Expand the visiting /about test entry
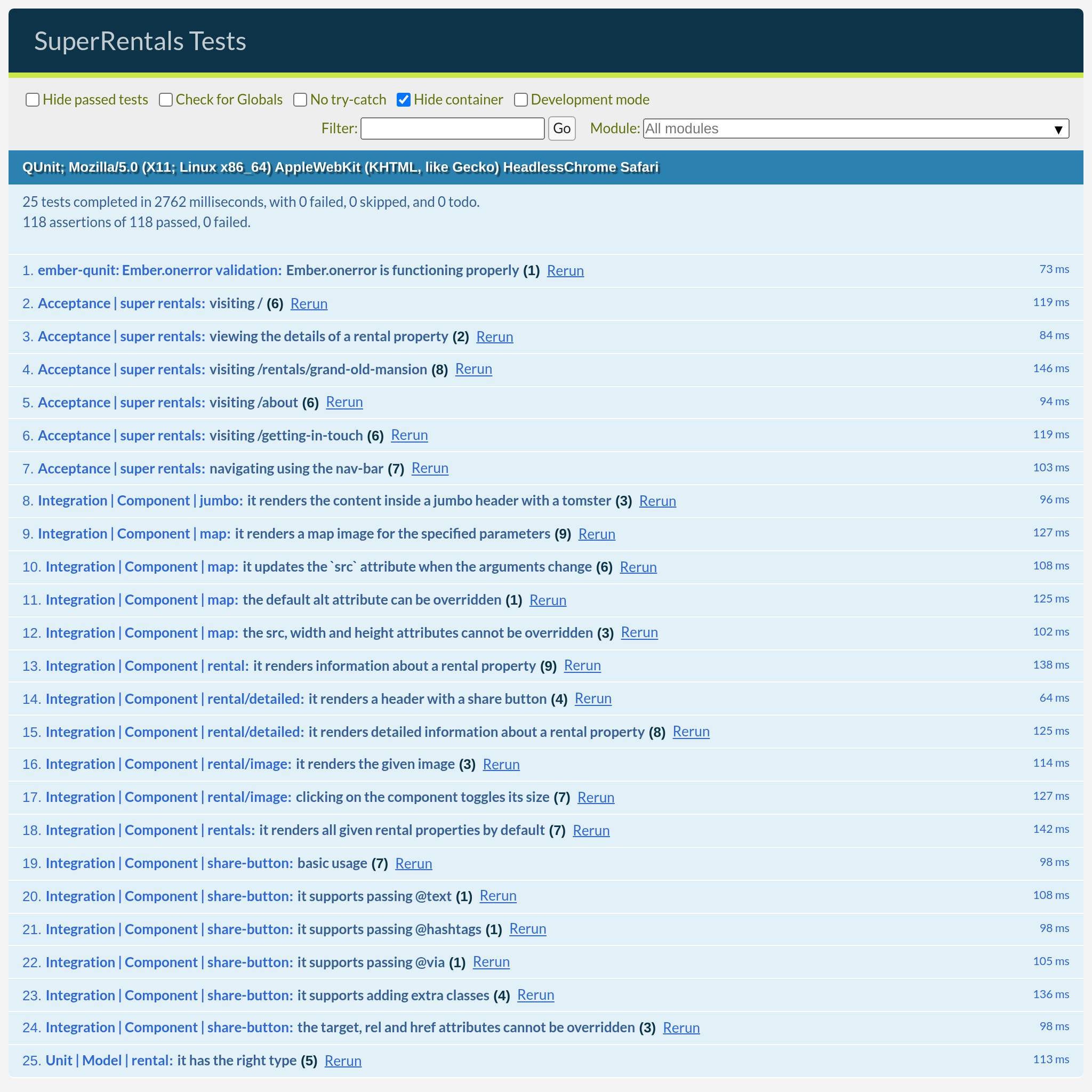This screenshot has width=1092, height=1092. [x=253, y=403]
